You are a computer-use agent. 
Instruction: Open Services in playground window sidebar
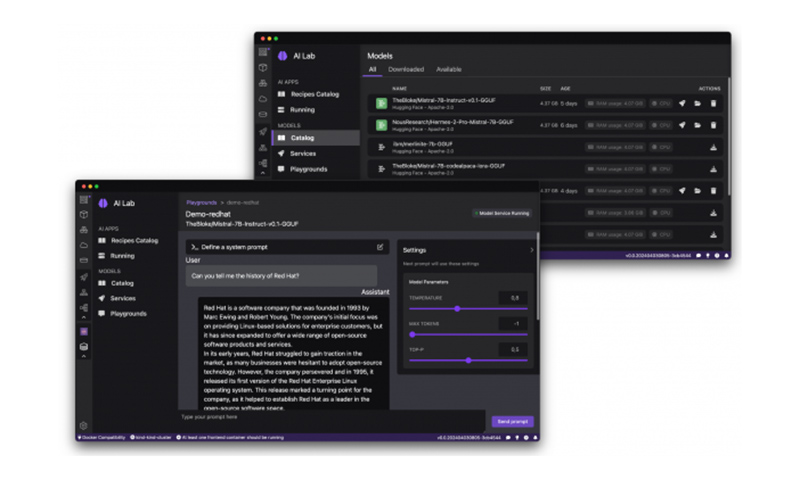tap(123, 298)
